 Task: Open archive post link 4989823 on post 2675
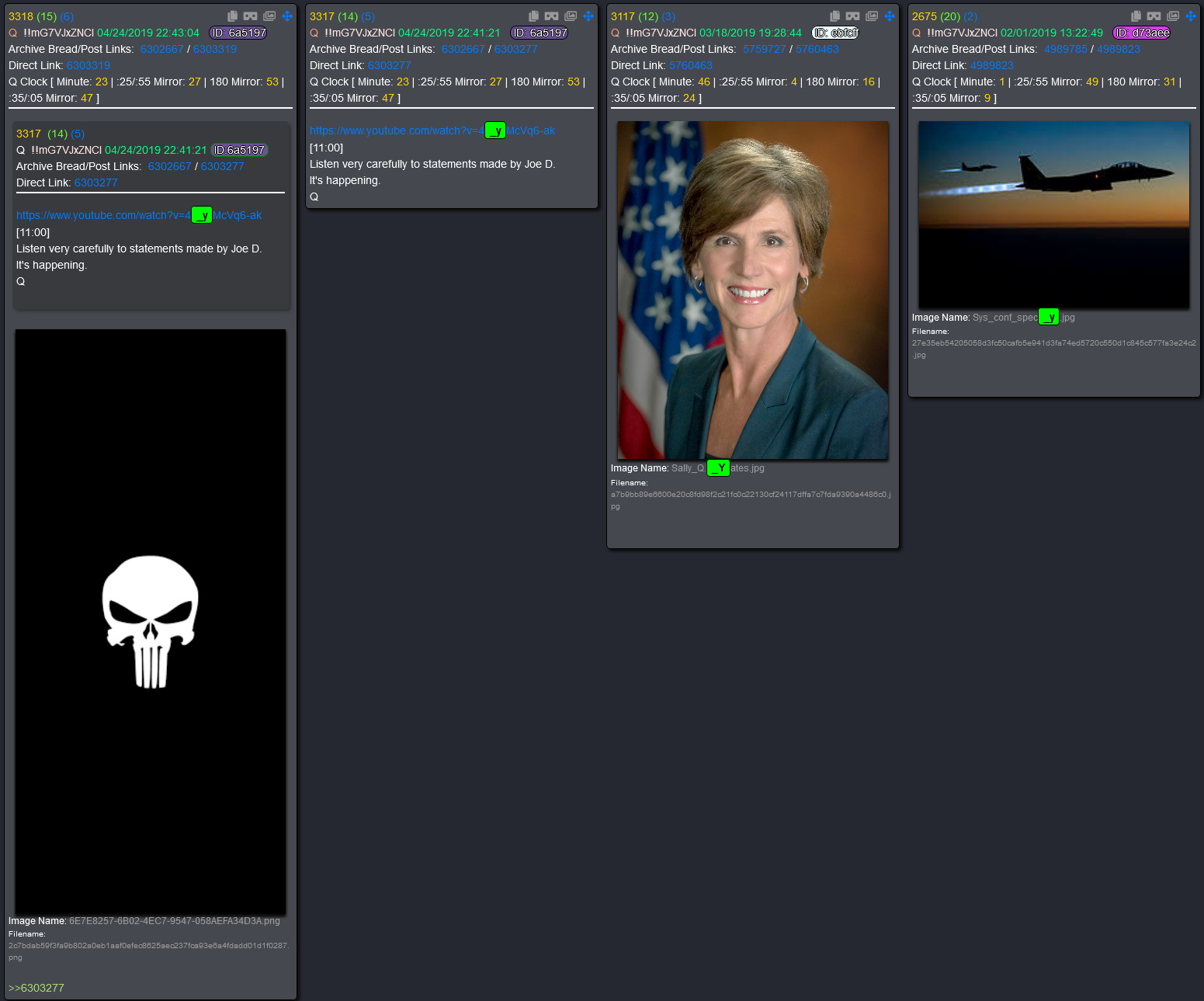pos(1119,49)
